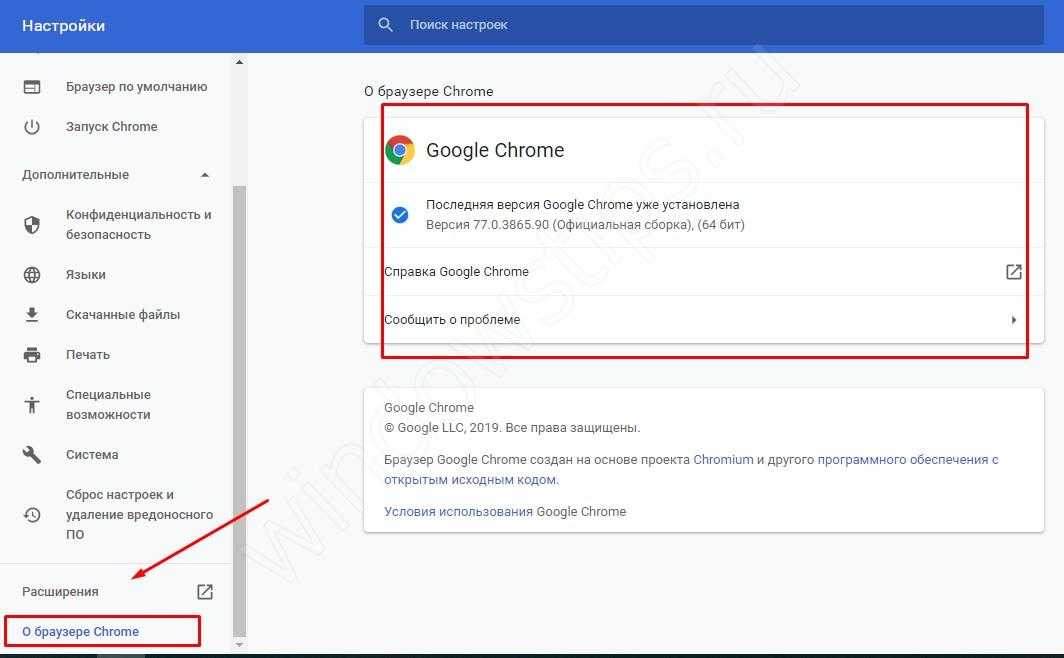Screen dimensions: 1064x658
Task: Click the blue update status checkmark
Action: point(400,215)
